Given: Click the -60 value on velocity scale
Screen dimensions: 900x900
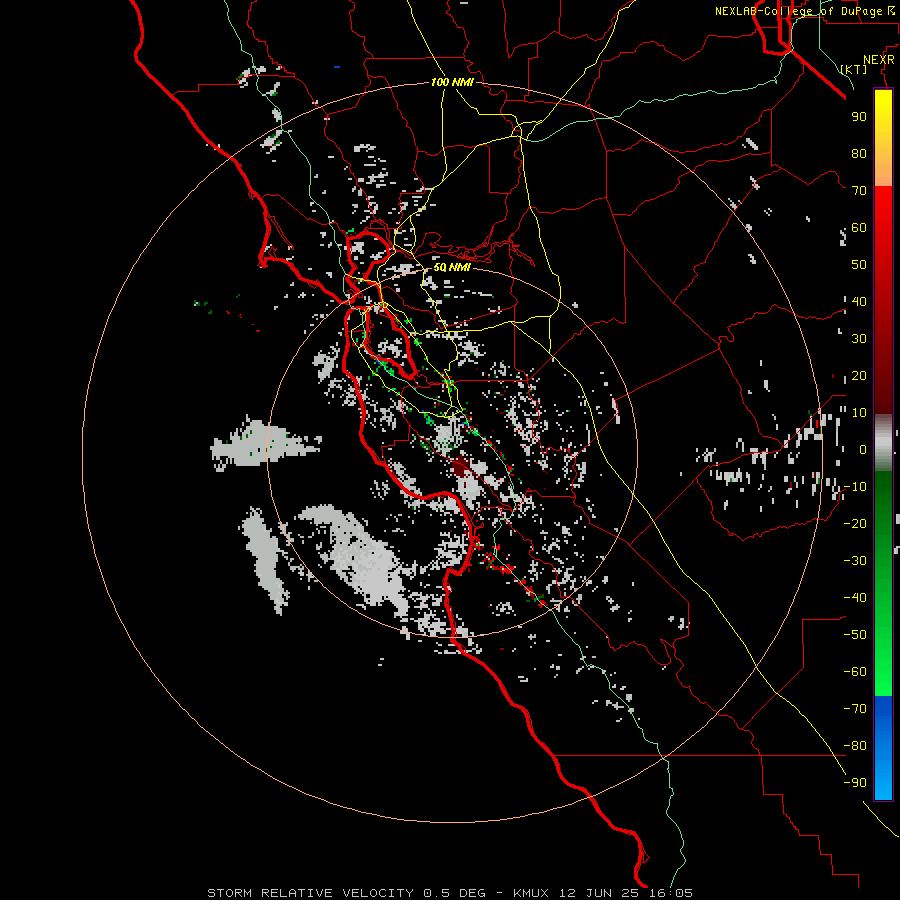Looking at the screenshot, I should [855, 672].
